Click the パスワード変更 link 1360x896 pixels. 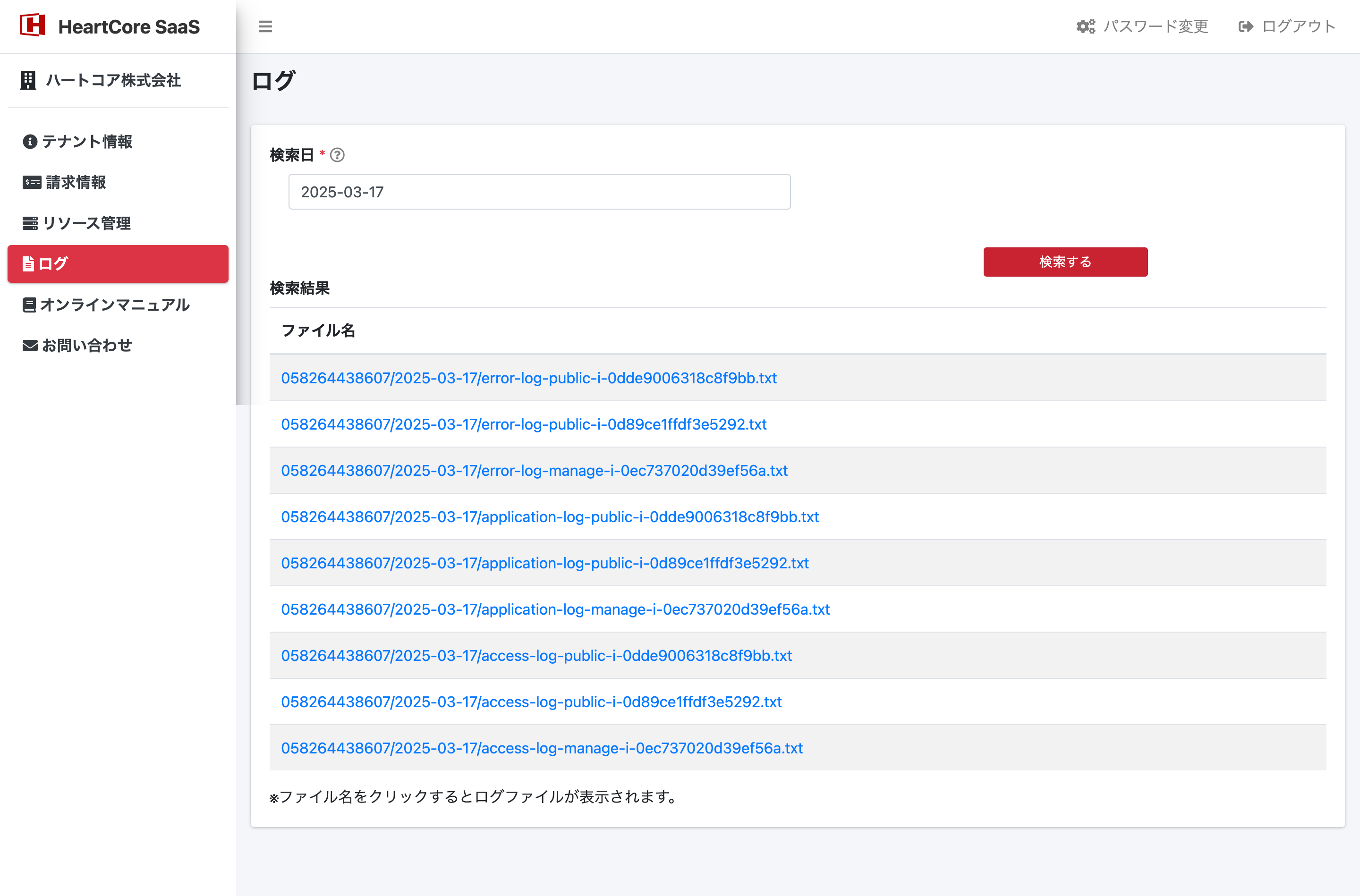[x=1142, y=26]
